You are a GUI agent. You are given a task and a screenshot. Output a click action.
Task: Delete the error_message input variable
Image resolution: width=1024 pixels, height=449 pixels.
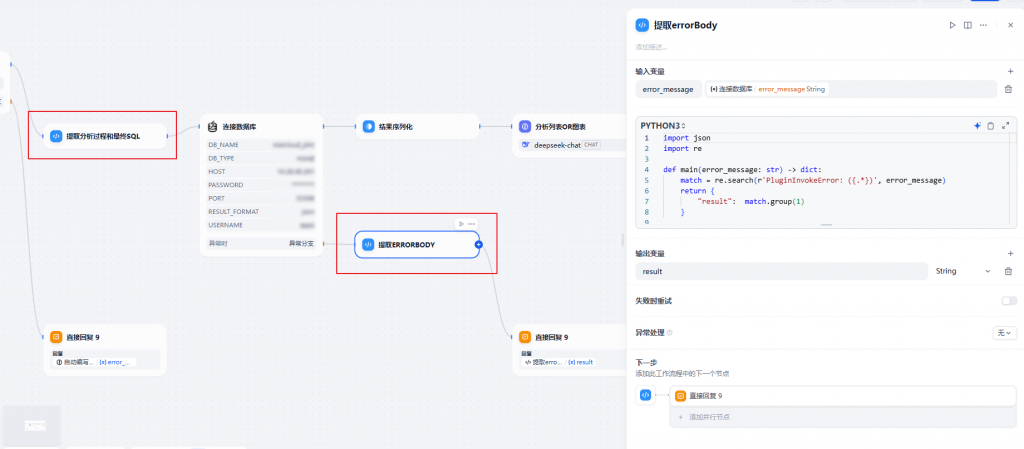pos(1008,89)
